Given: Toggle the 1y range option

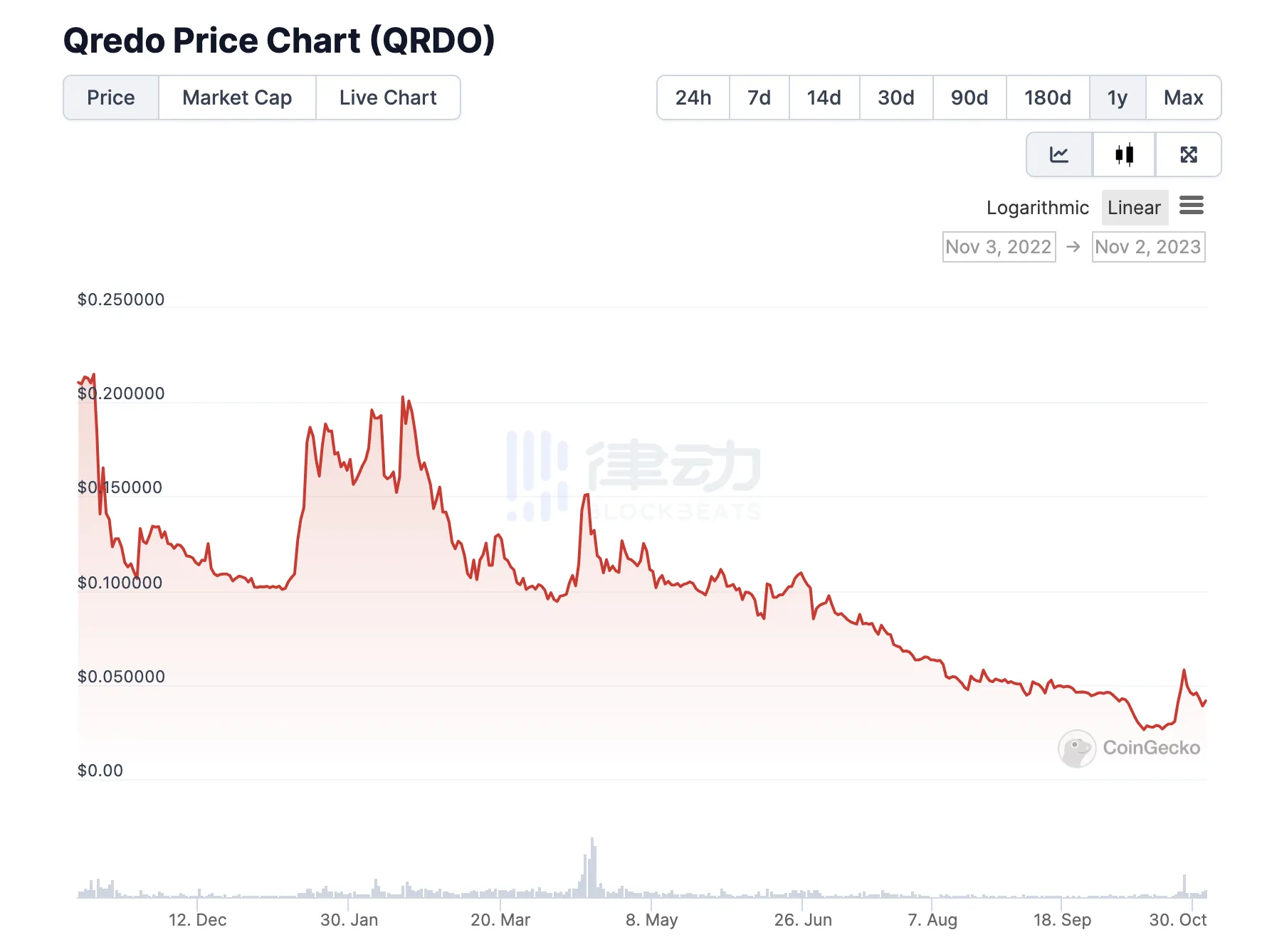Looking at the screenshot, I should (1117, 97).
